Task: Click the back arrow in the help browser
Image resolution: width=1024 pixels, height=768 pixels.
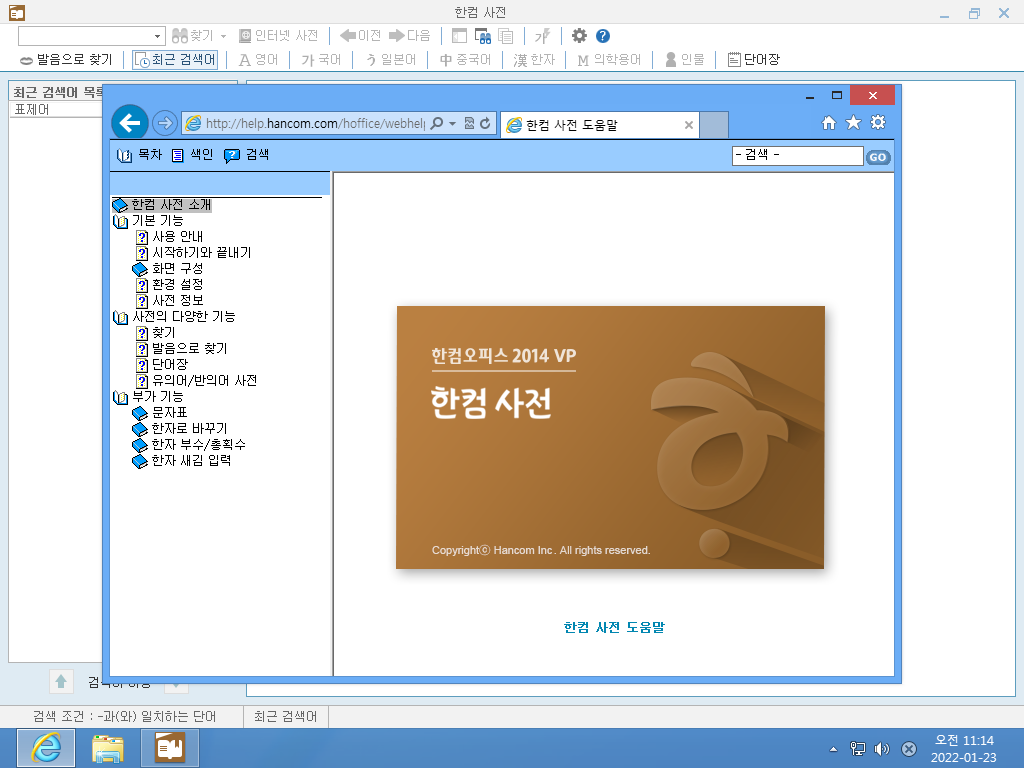Action: (130, 123)
